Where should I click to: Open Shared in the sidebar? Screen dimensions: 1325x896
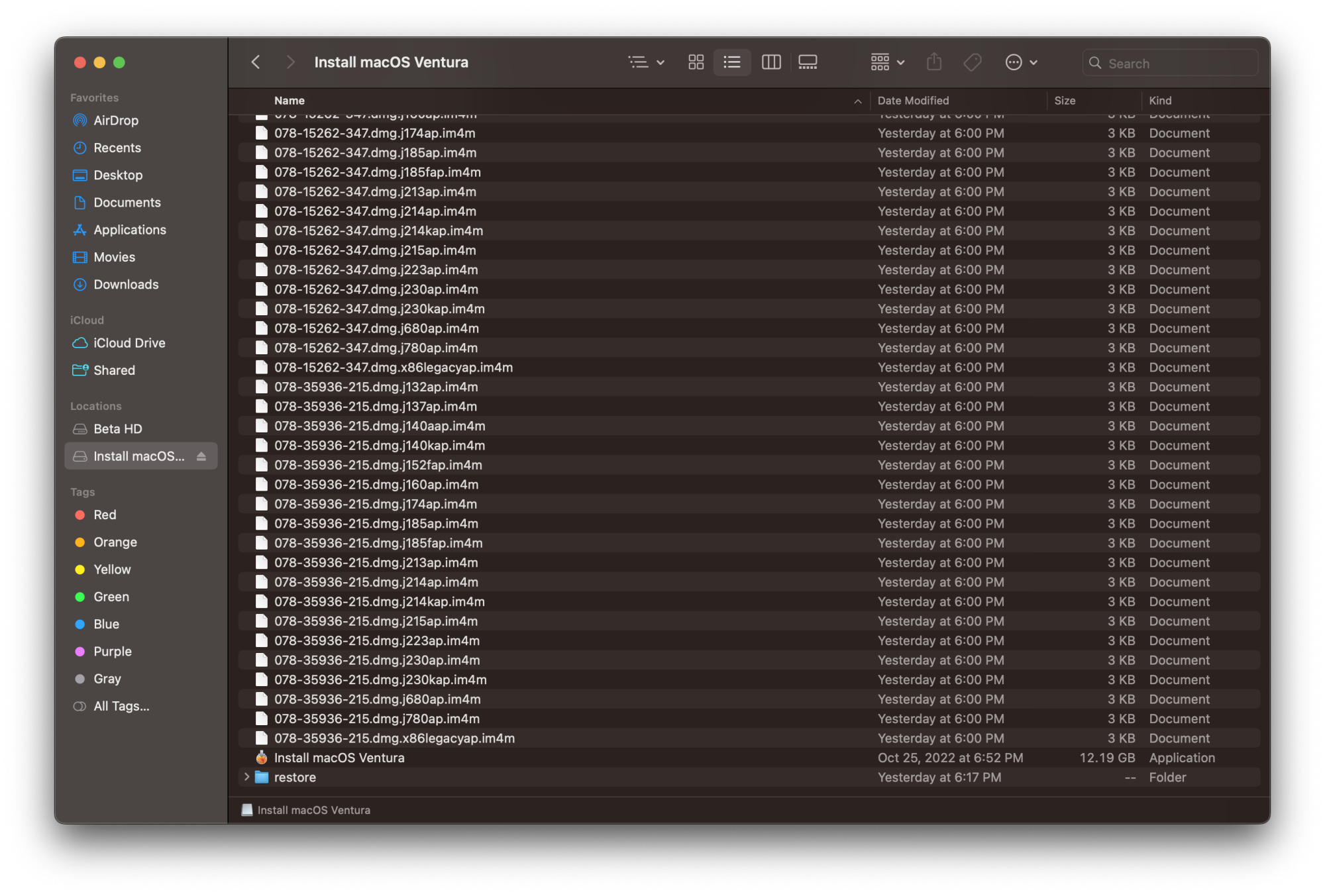tap(140, 370)
